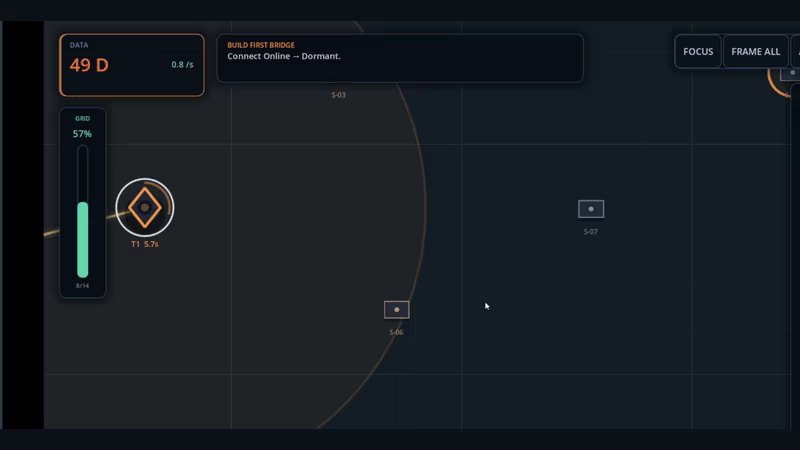Select the S-06 dormant node
Screen dimensions: 800x450
point(396,310)
